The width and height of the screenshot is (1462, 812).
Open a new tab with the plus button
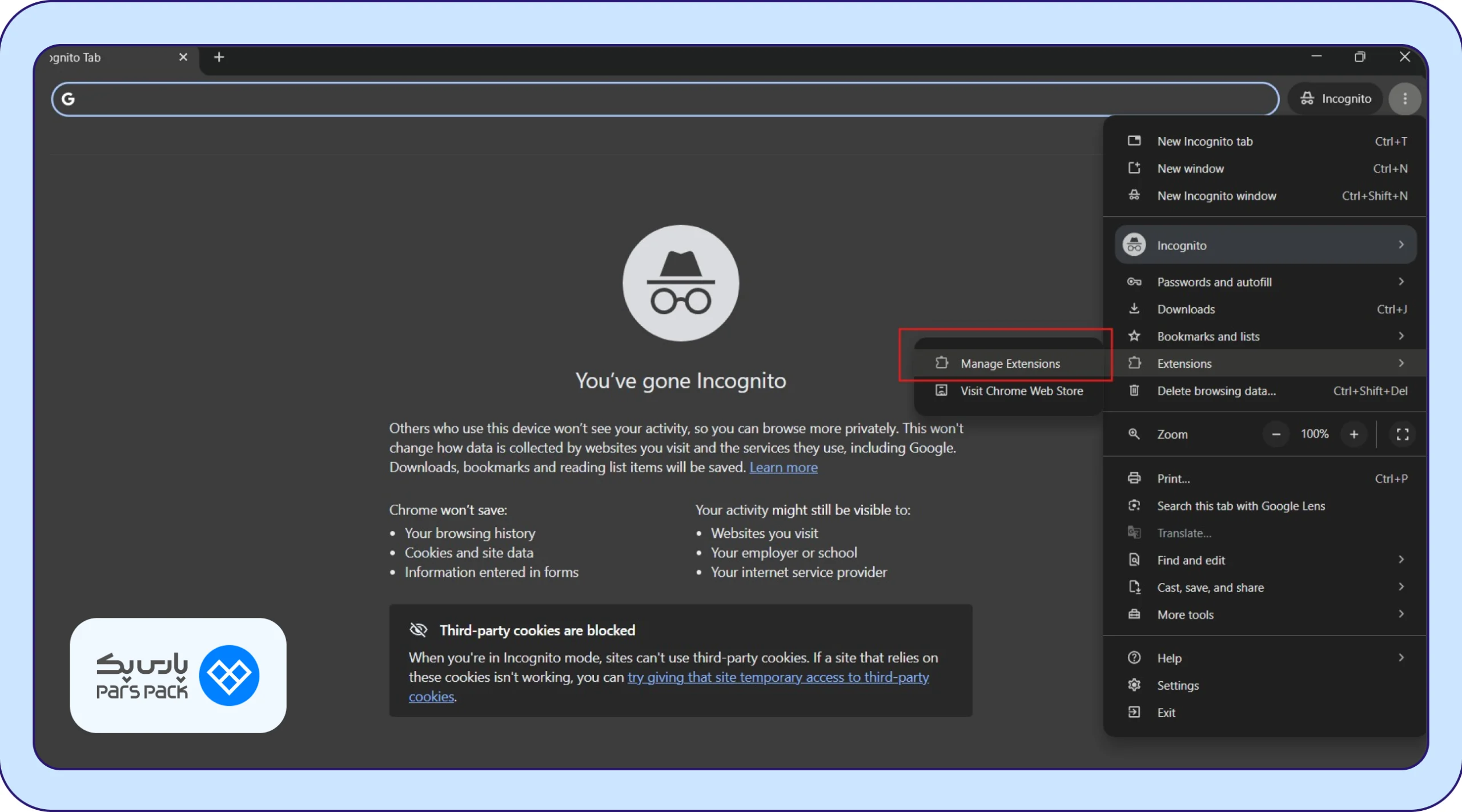tap(219, 57)
